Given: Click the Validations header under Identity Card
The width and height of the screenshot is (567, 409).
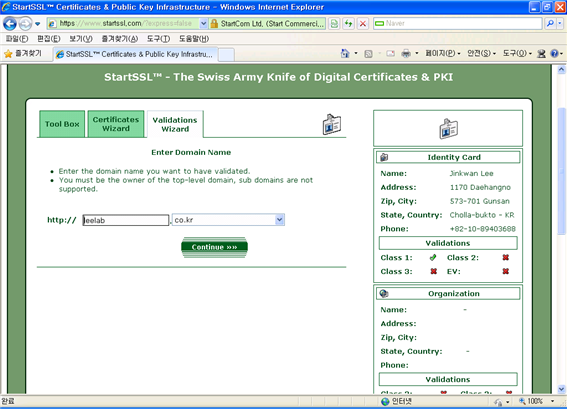Looking at the screenshot, I should (448, 243).
